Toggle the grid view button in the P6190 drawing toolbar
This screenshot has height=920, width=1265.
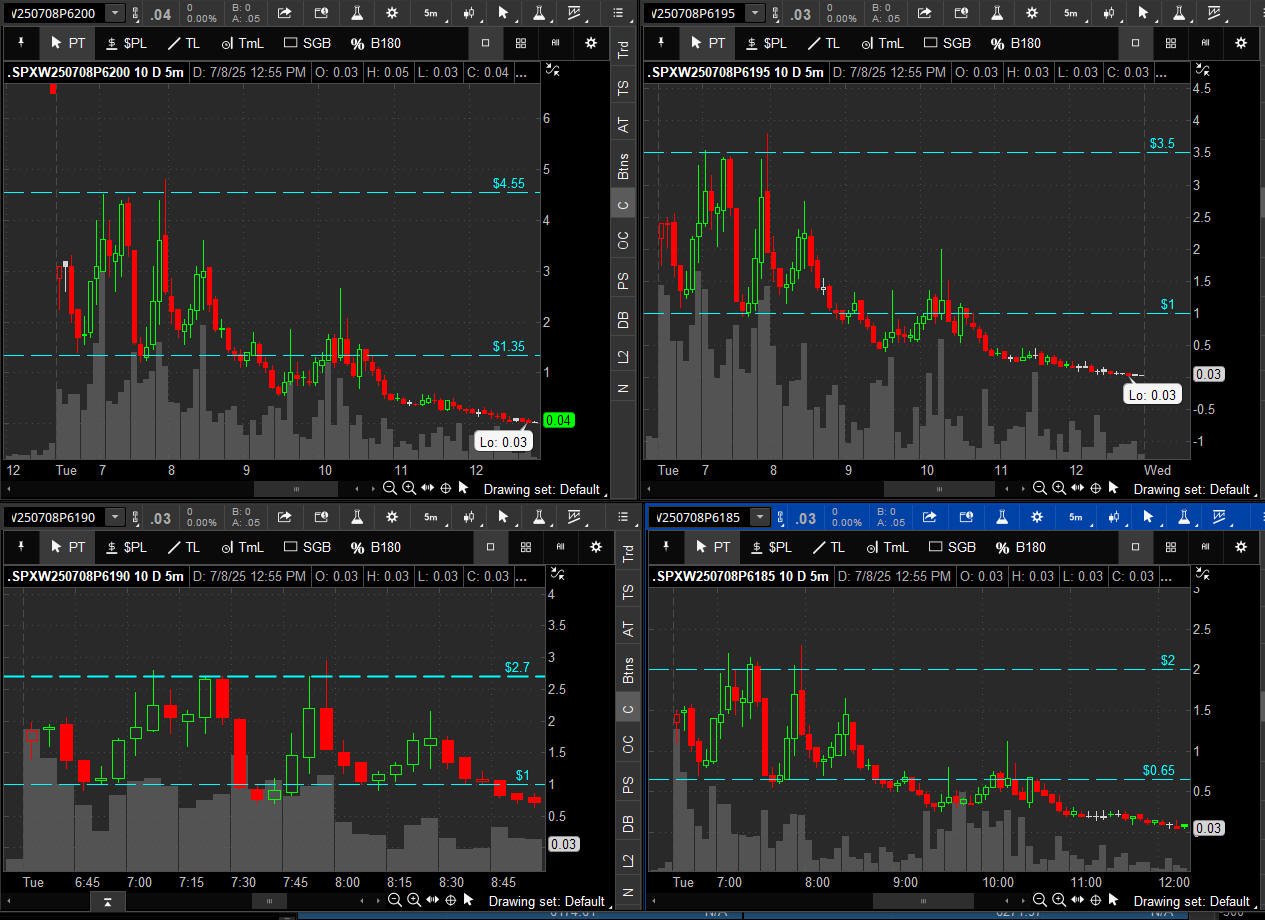525,547
